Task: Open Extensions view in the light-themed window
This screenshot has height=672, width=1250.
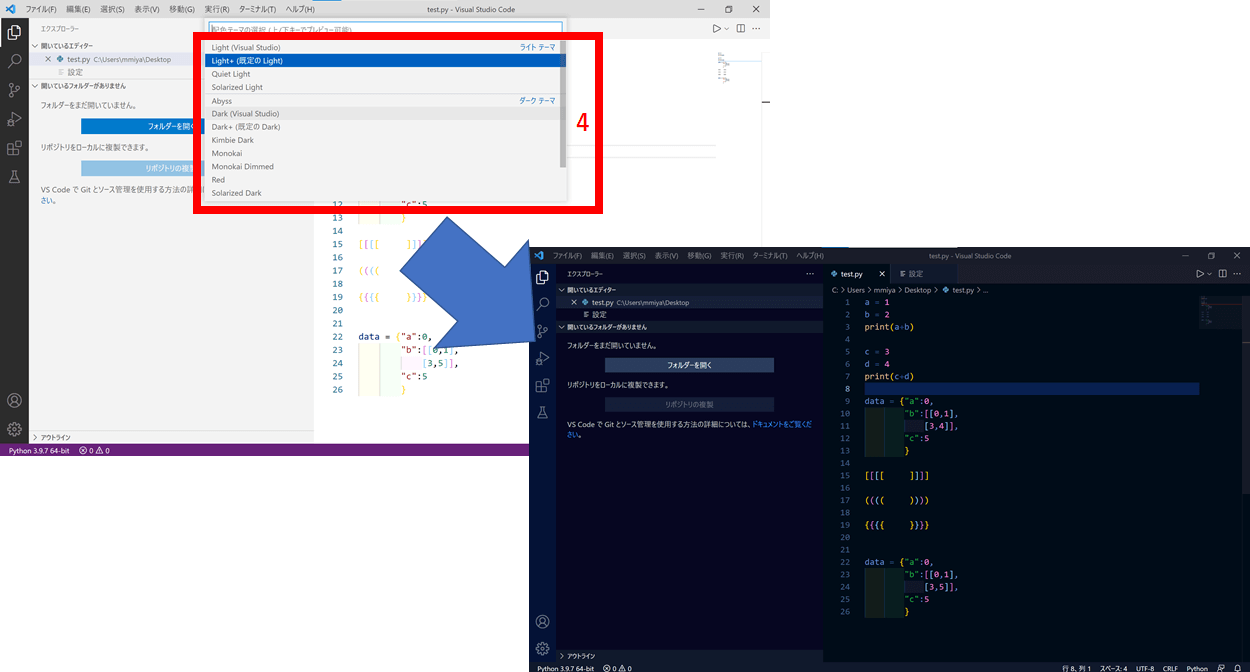Action: coord(14,148)
